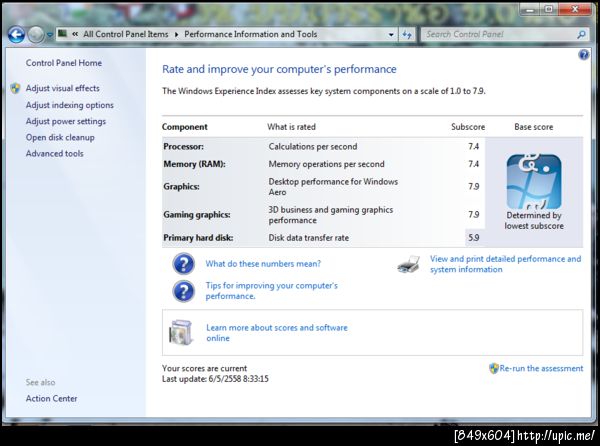
Task: Expand arrow after All Control Panel Items
Action: pyautogui.click(x=176, y=34)
